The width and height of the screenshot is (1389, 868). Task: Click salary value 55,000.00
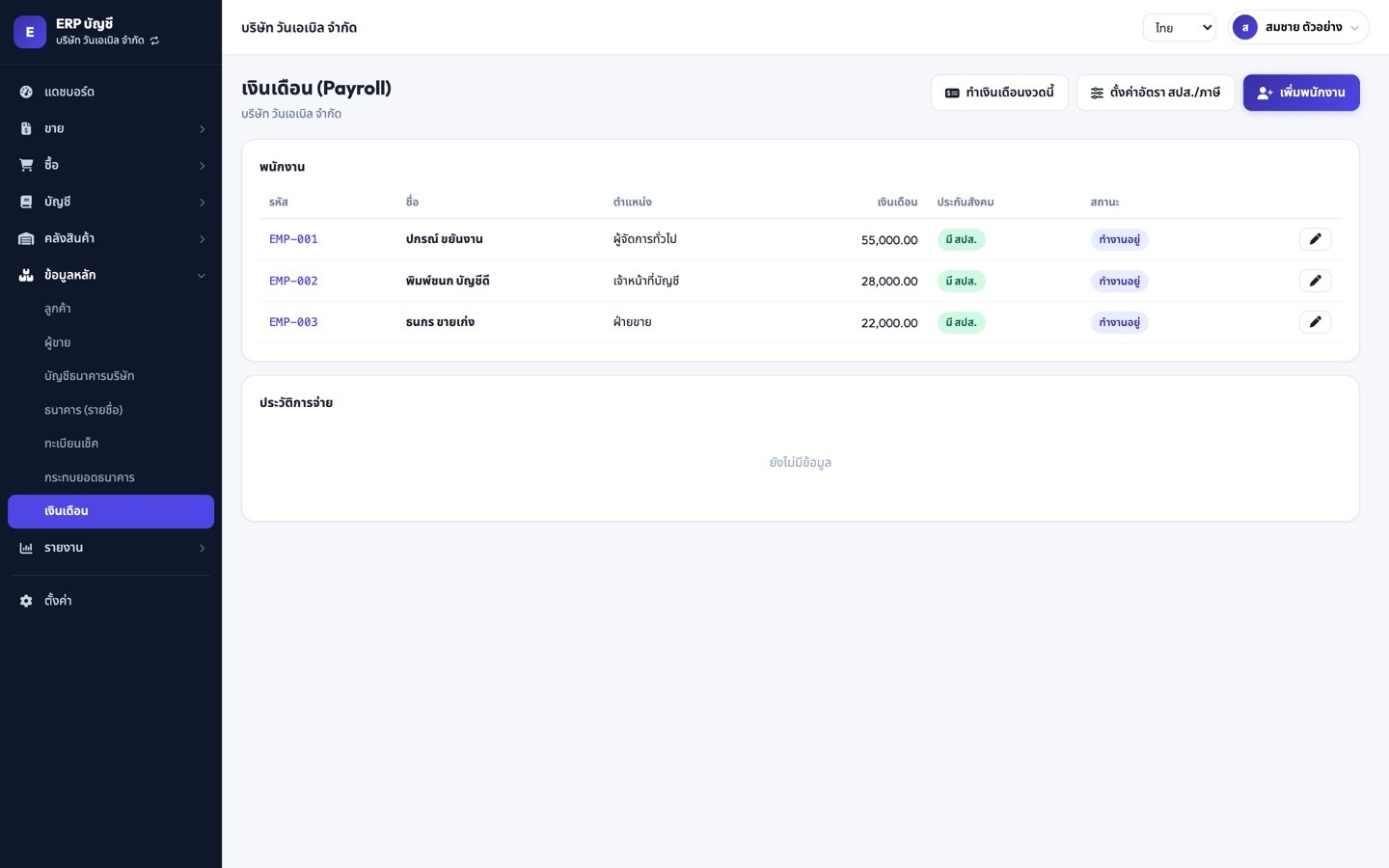tap(889, 240)
